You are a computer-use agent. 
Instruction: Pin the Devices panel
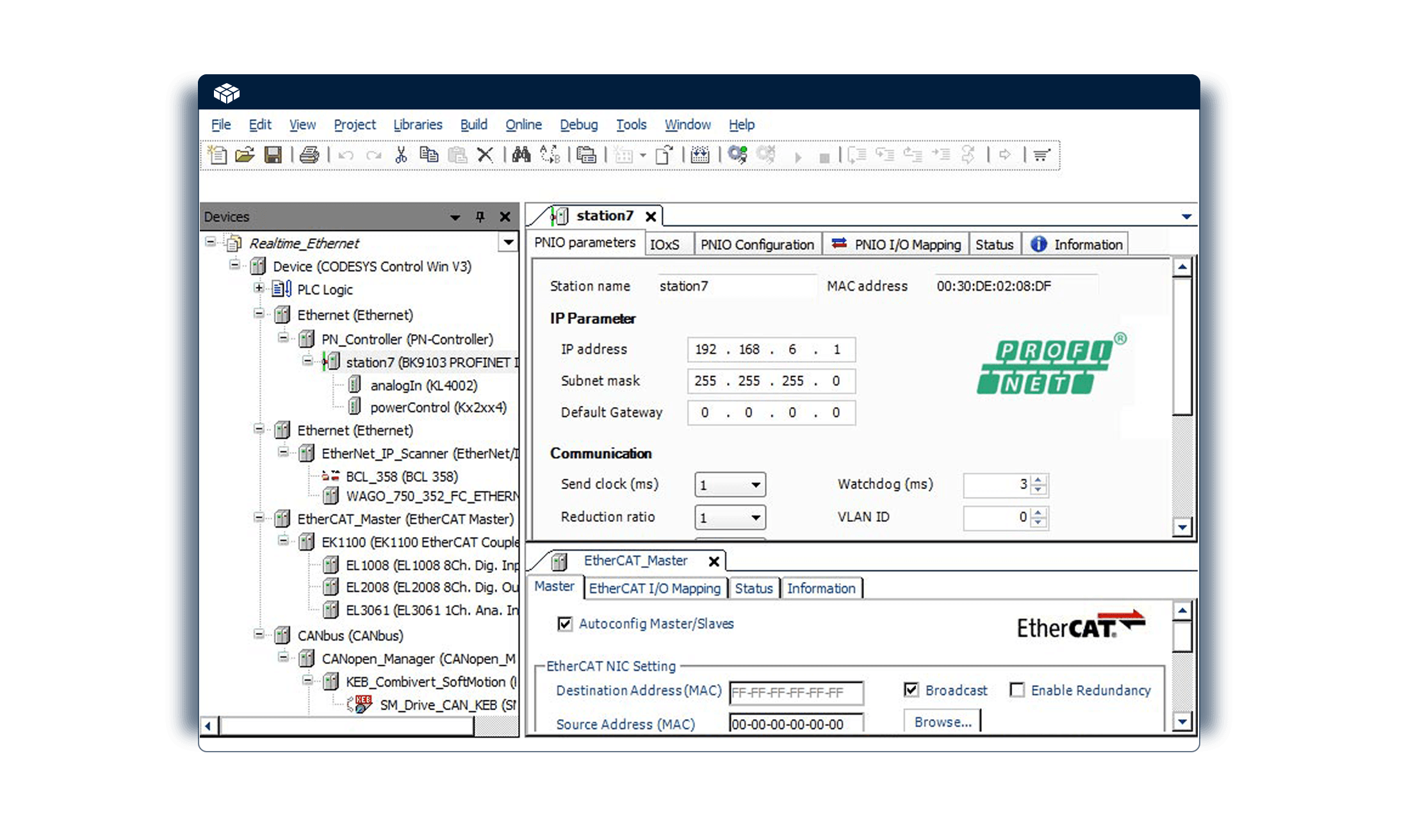[480, 217]
